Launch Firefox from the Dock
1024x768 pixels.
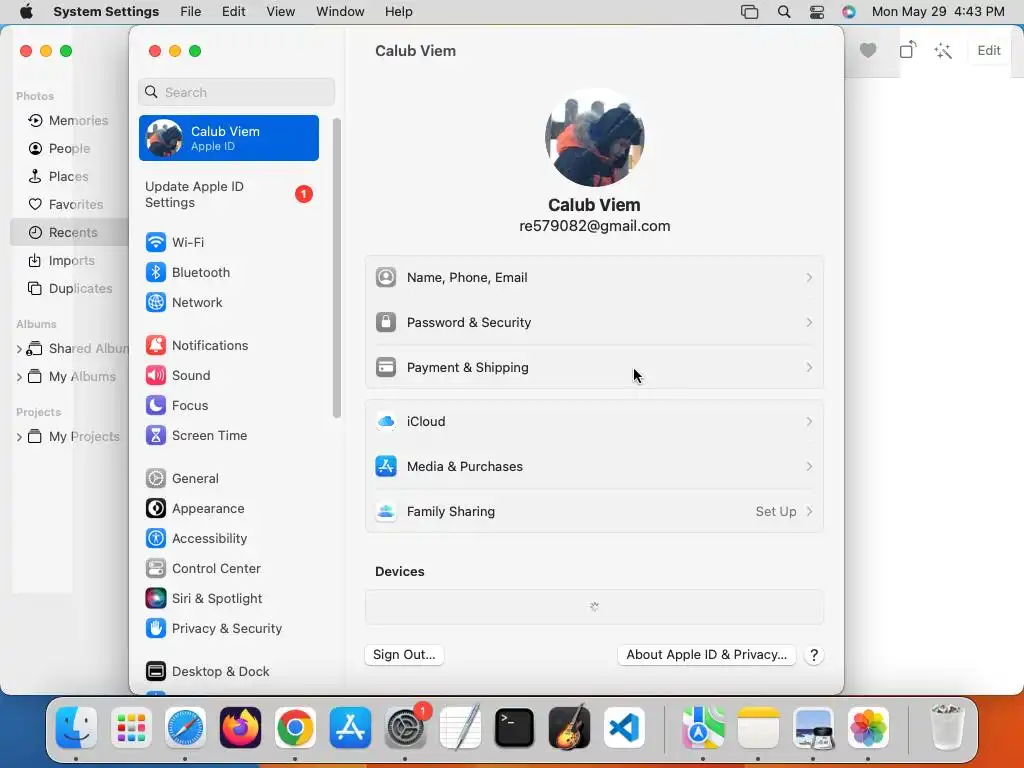pos(240,728)
